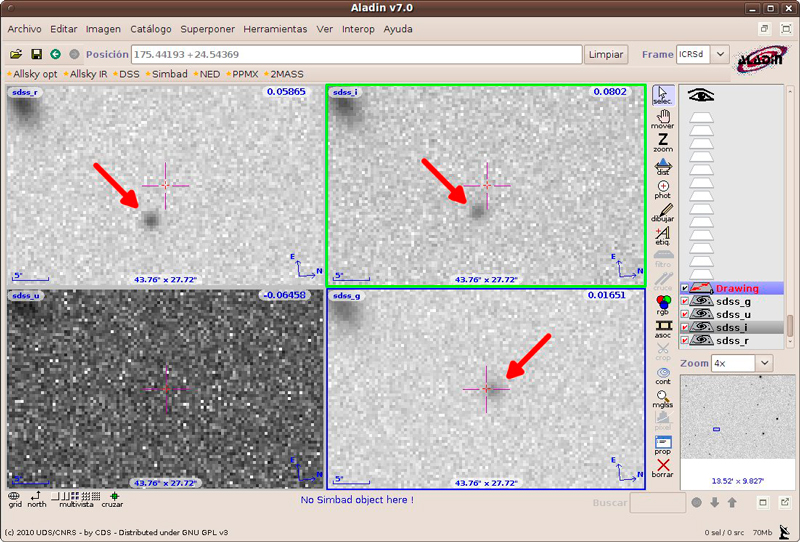Open the Editar menu
Viewport: 800px width, 542px height.
pos(64,29)
